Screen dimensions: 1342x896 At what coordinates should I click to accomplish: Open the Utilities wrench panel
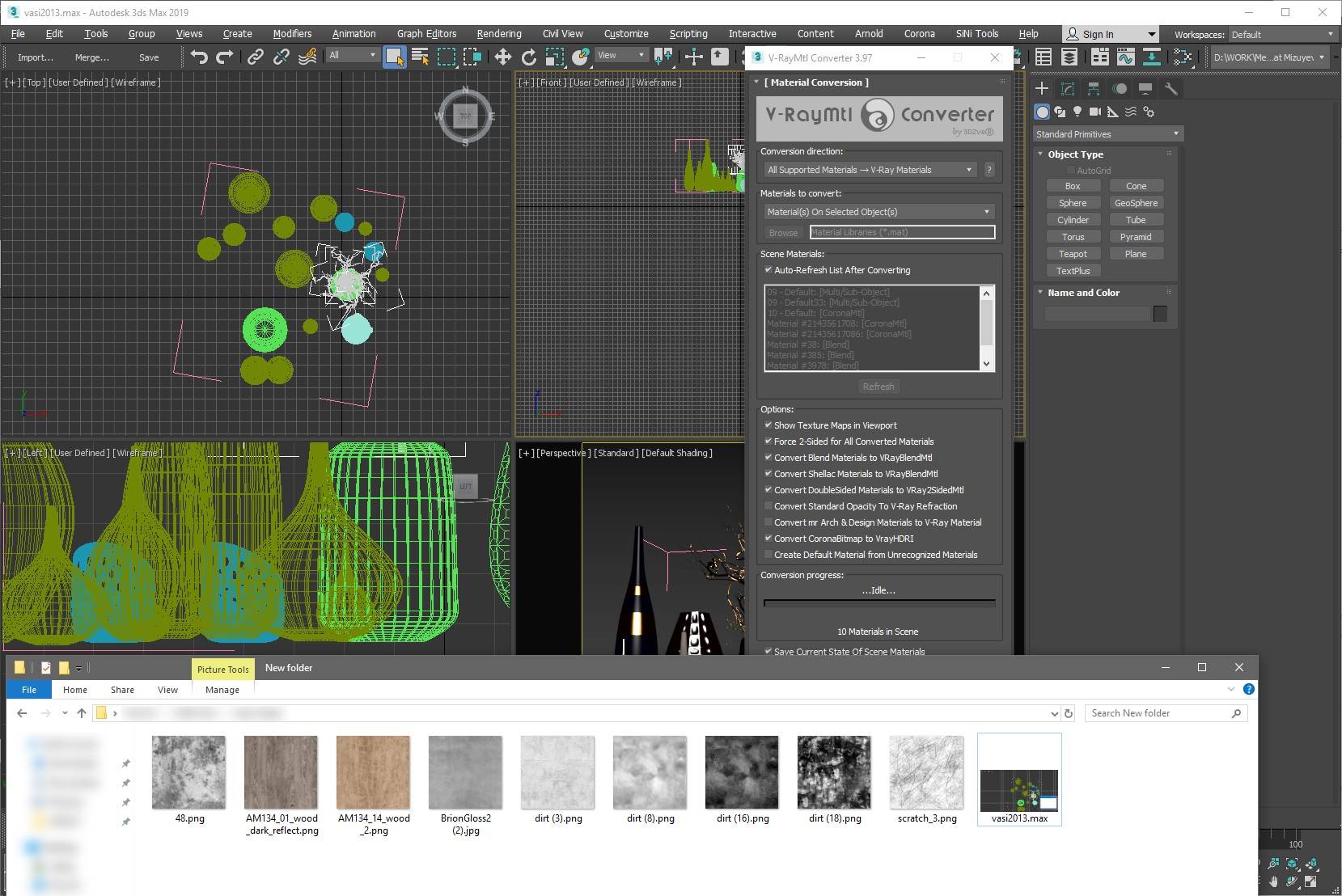pos(1171,89)
